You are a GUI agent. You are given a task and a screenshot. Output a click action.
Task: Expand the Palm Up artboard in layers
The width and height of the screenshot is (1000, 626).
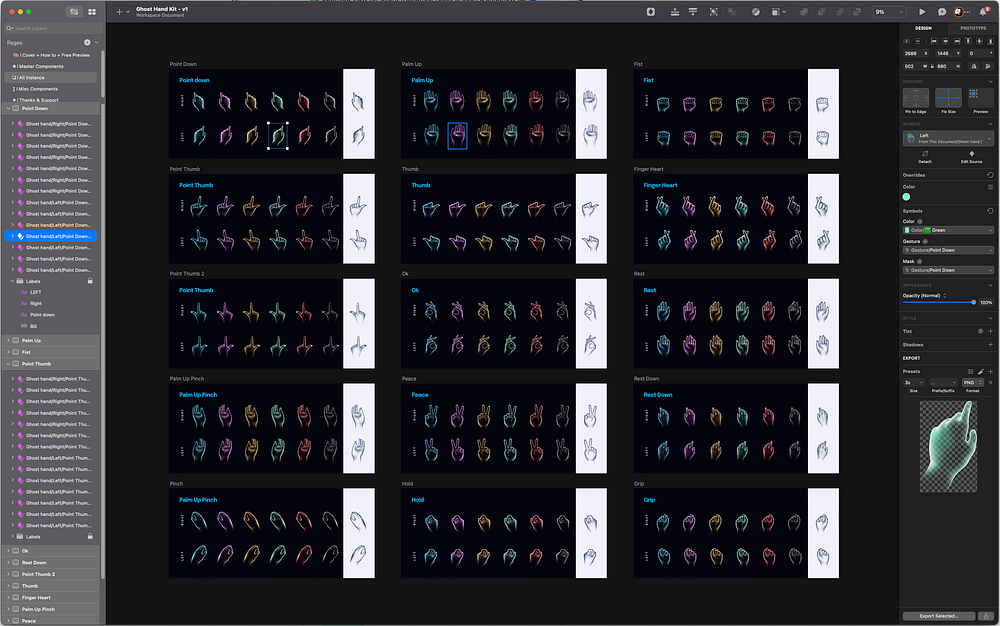[8, 340]
